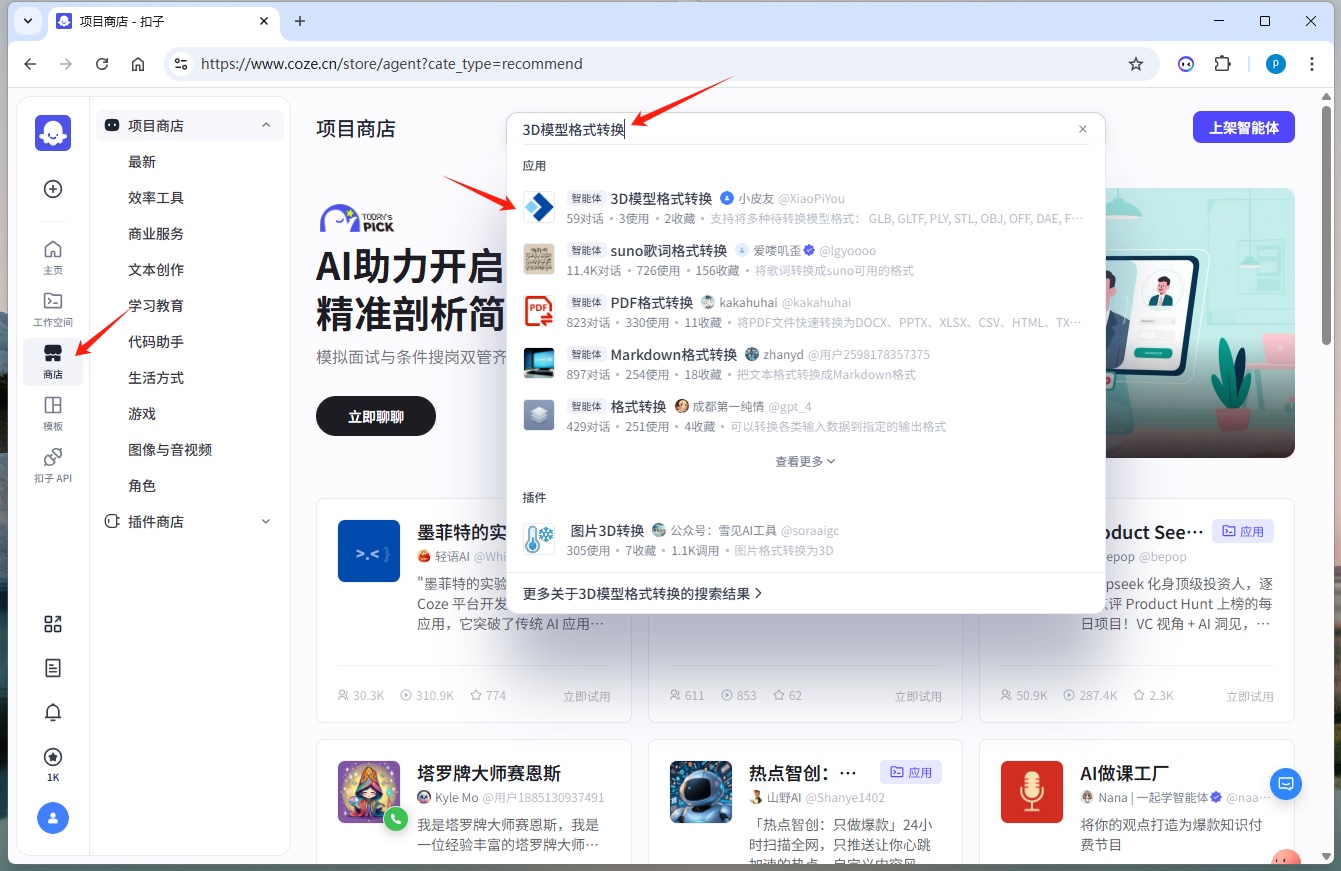Open the 塔罗牌大师赛恩斯 card

[x=474, y=801]
